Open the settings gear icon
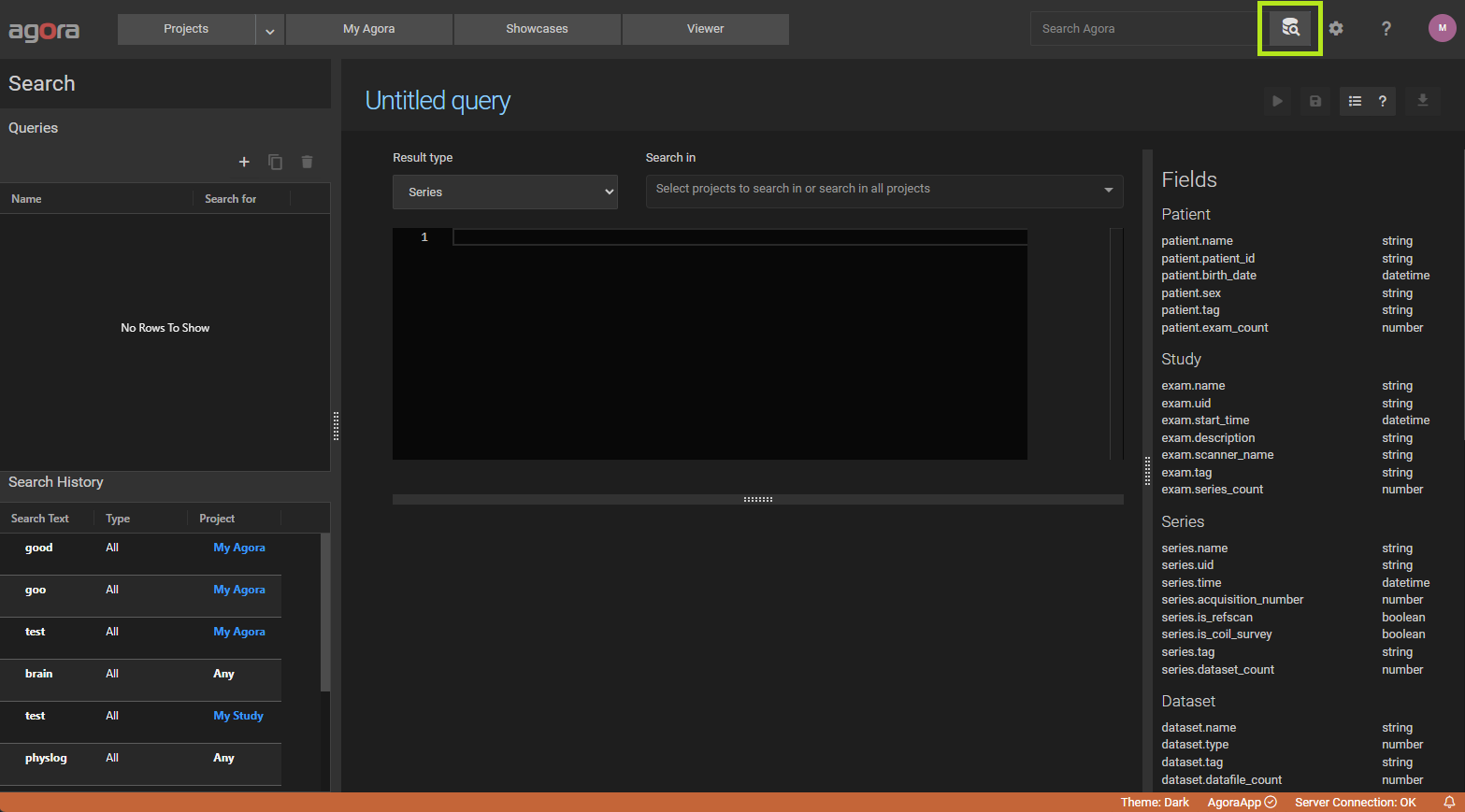1465x812 pixels. (1336, 29)
